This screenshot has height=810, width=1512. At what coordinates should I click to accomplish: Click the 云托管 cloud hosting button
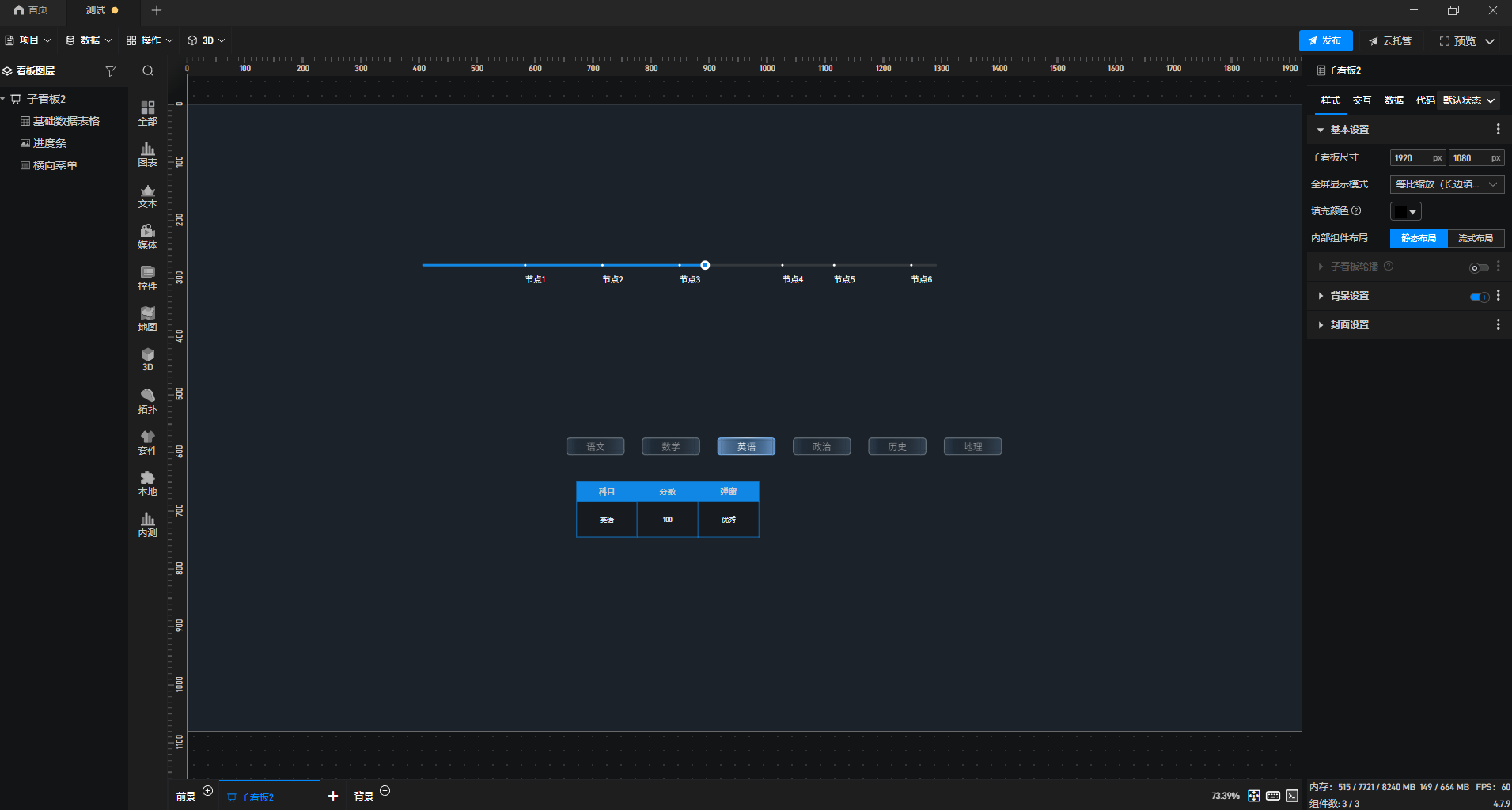[1389, 41]
